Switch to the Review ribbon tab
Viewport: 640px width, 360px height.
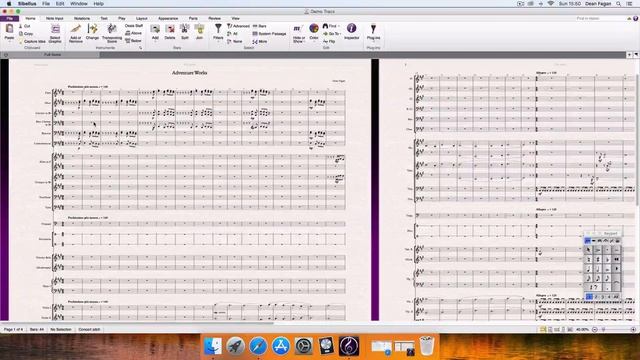pyautogui.click(x=214, y=18)
